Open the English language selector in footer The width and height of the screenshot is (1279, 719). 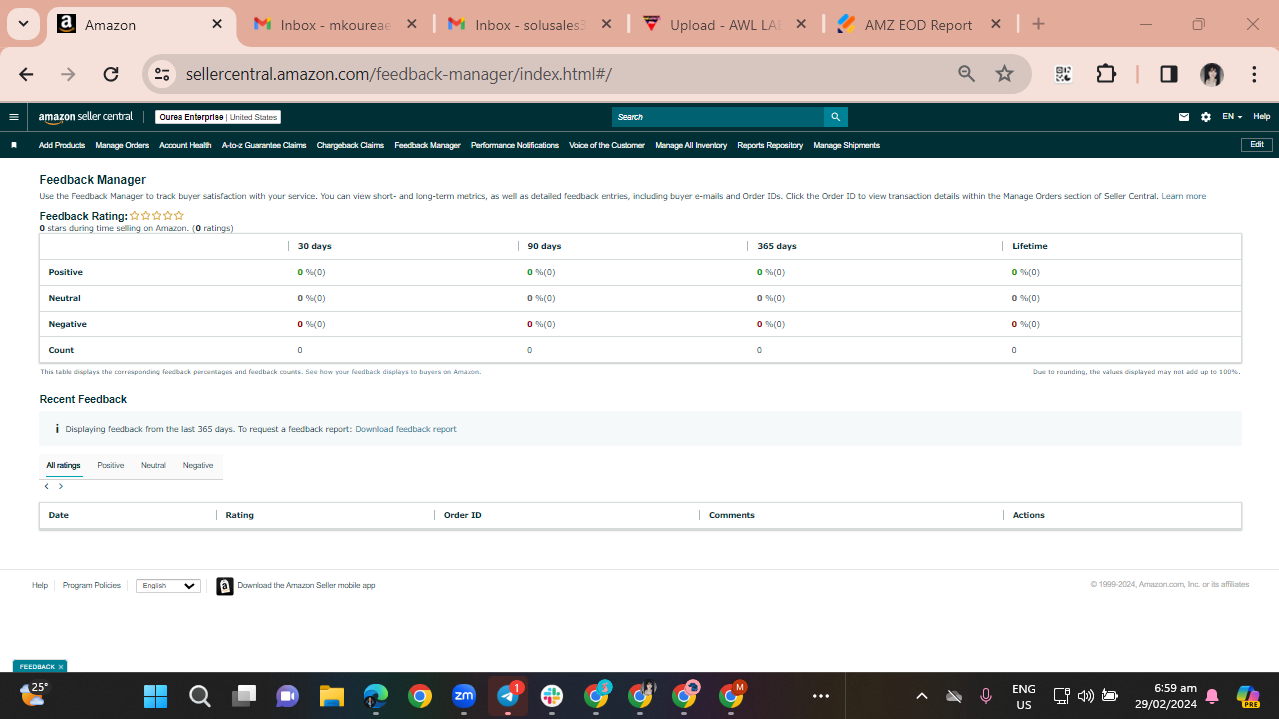point(168,586)
